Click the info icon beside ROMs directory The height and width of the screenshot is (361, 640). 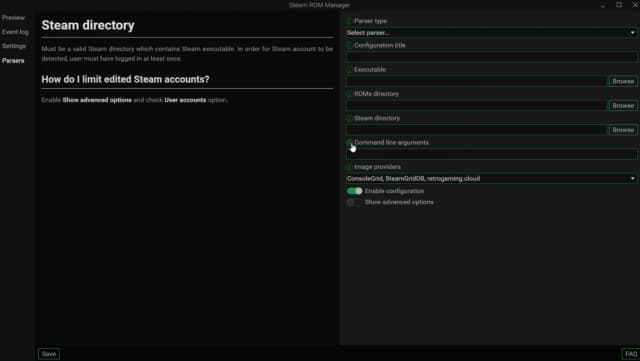point(349,94)
